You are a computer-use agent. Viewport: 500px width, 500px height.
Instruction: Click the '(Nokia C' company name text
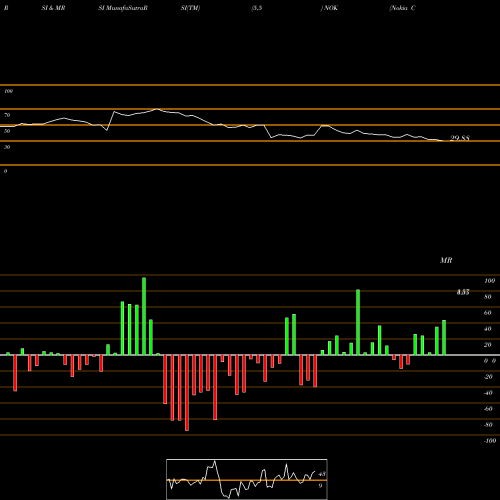[402, 8]
